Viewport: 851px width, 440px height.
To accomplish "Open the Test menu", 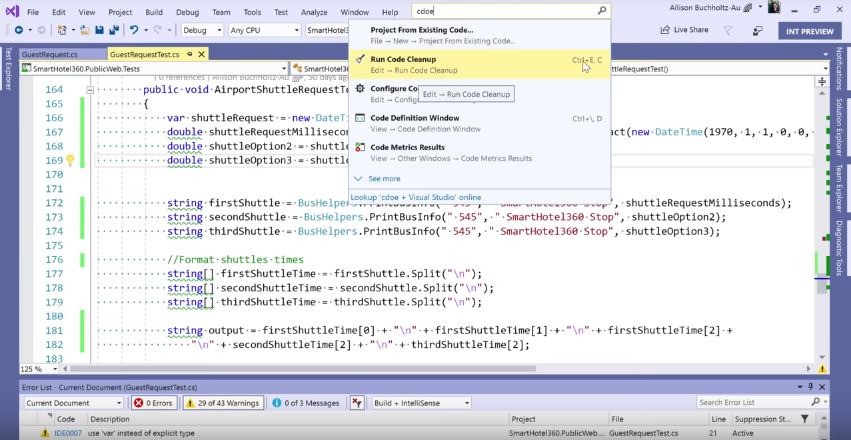I will pos(281,12).
